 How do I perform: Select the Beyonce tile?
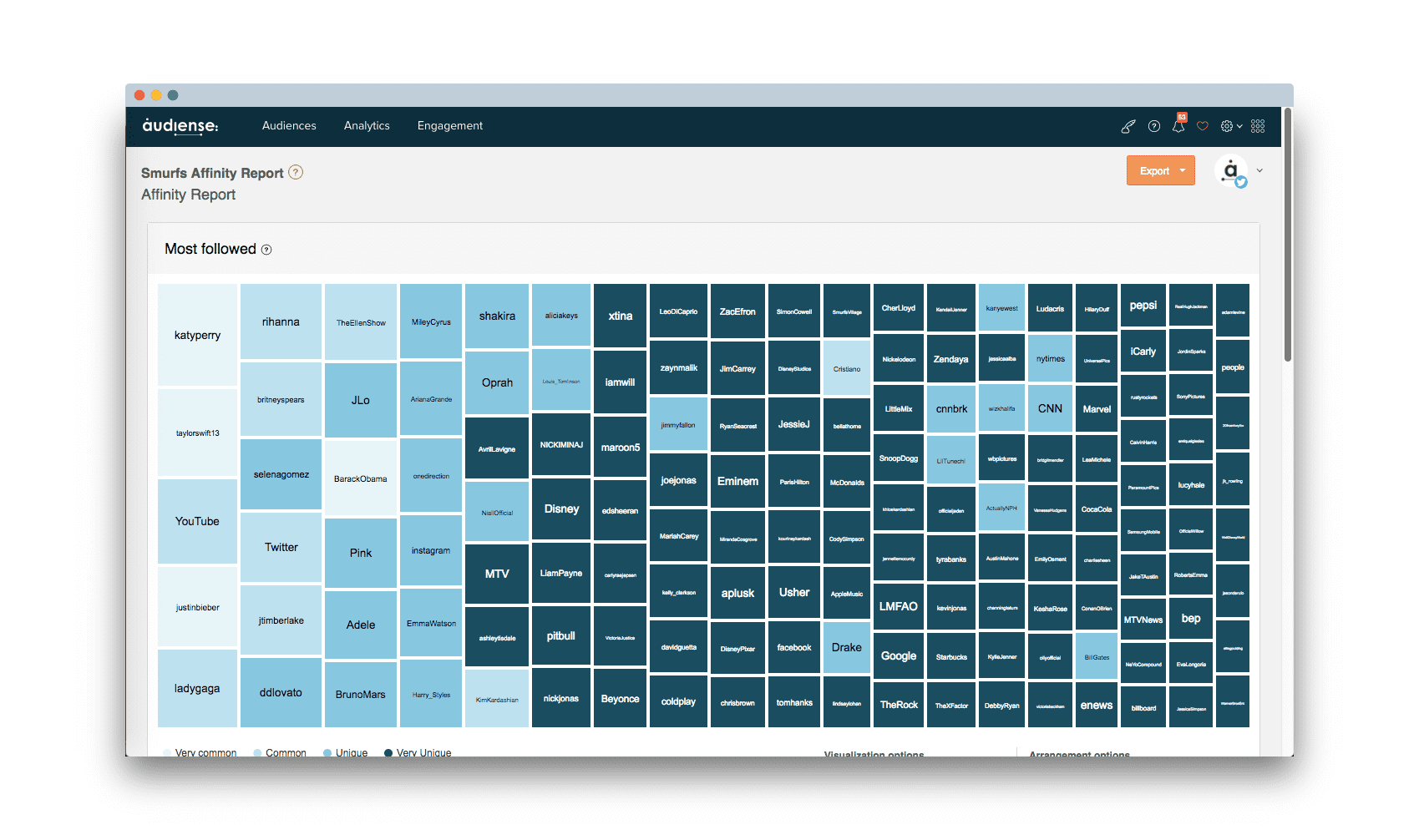[620, 698]
